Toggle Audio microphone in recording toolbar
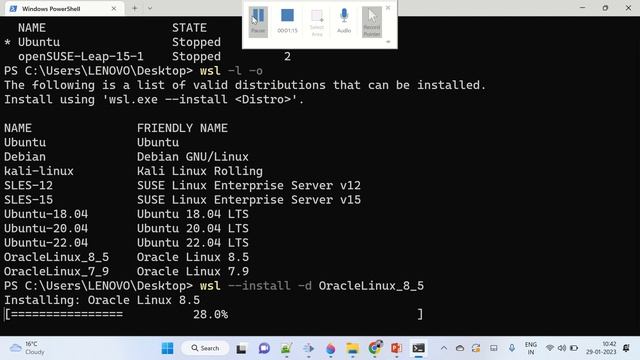Image resolution: width=640 pixels, height=360 pixels. (344, 21)
